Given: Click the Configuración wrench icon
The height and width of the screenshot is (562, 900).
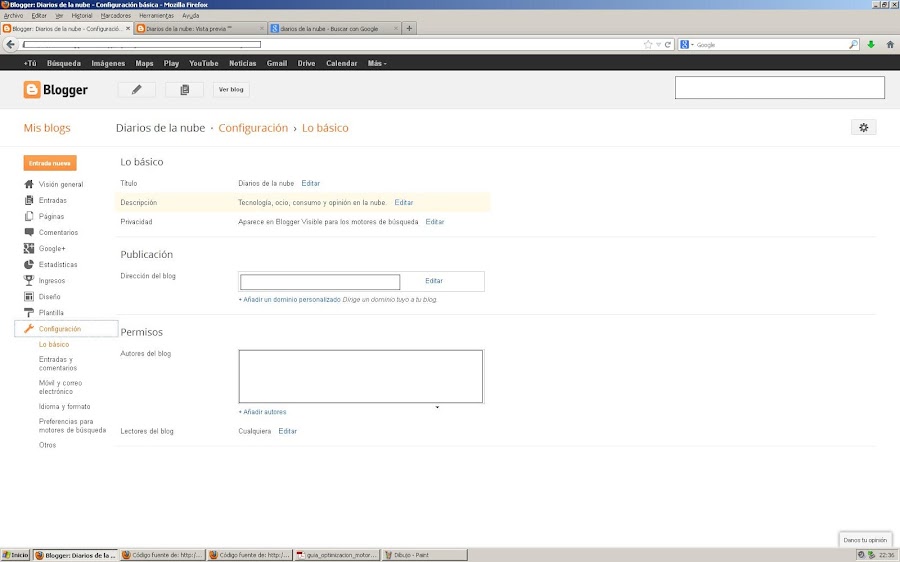Looking at the screenshot, I should click(x=29, y=328).
